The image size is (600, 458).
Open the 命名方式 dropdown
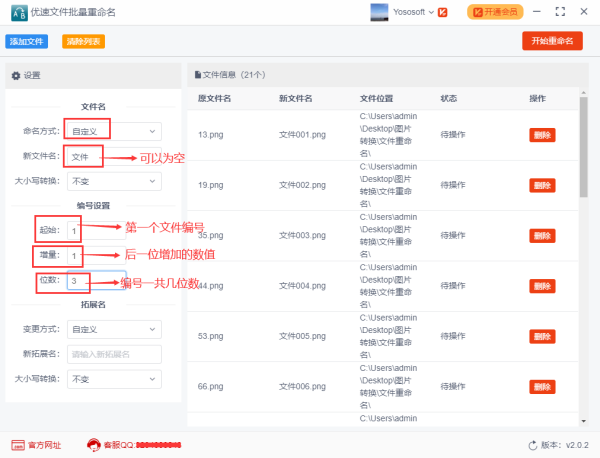tap(113, 131)
